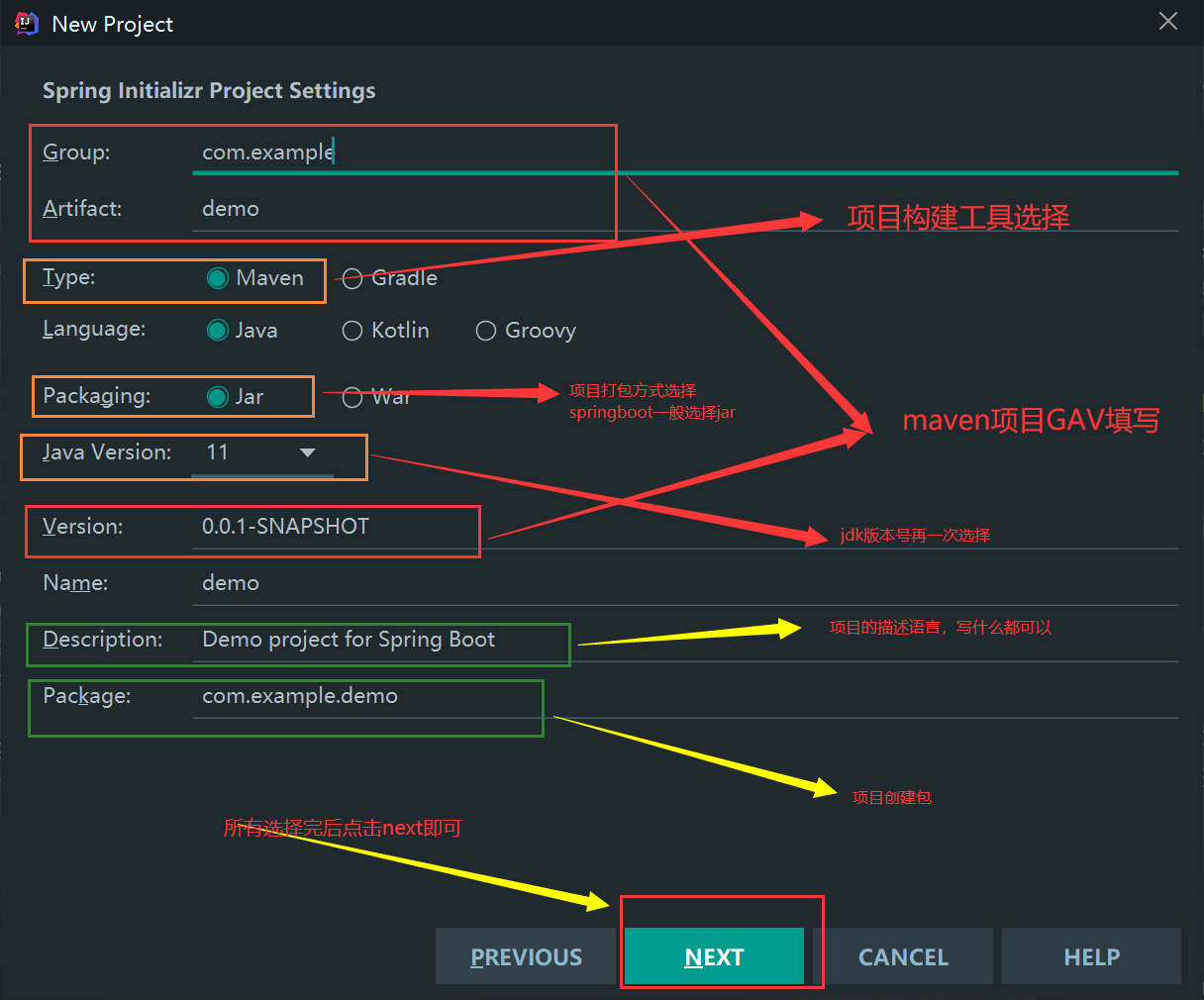Viewport: 1204px width, 1000px height.
Task: Click the Packaging label
Action: 97,396
